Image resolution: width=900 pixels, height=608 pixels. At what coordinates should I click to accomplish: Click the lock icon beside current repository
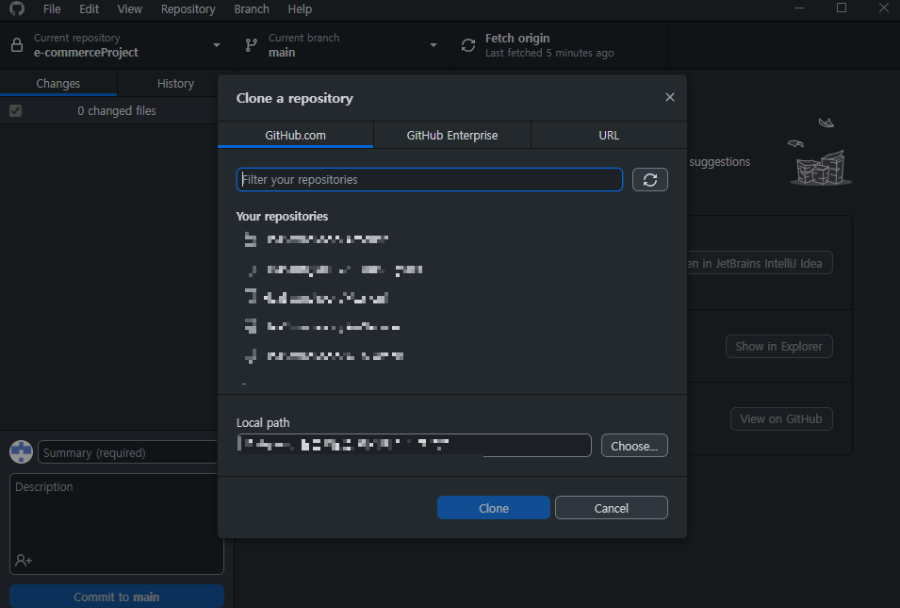[17, 45]
